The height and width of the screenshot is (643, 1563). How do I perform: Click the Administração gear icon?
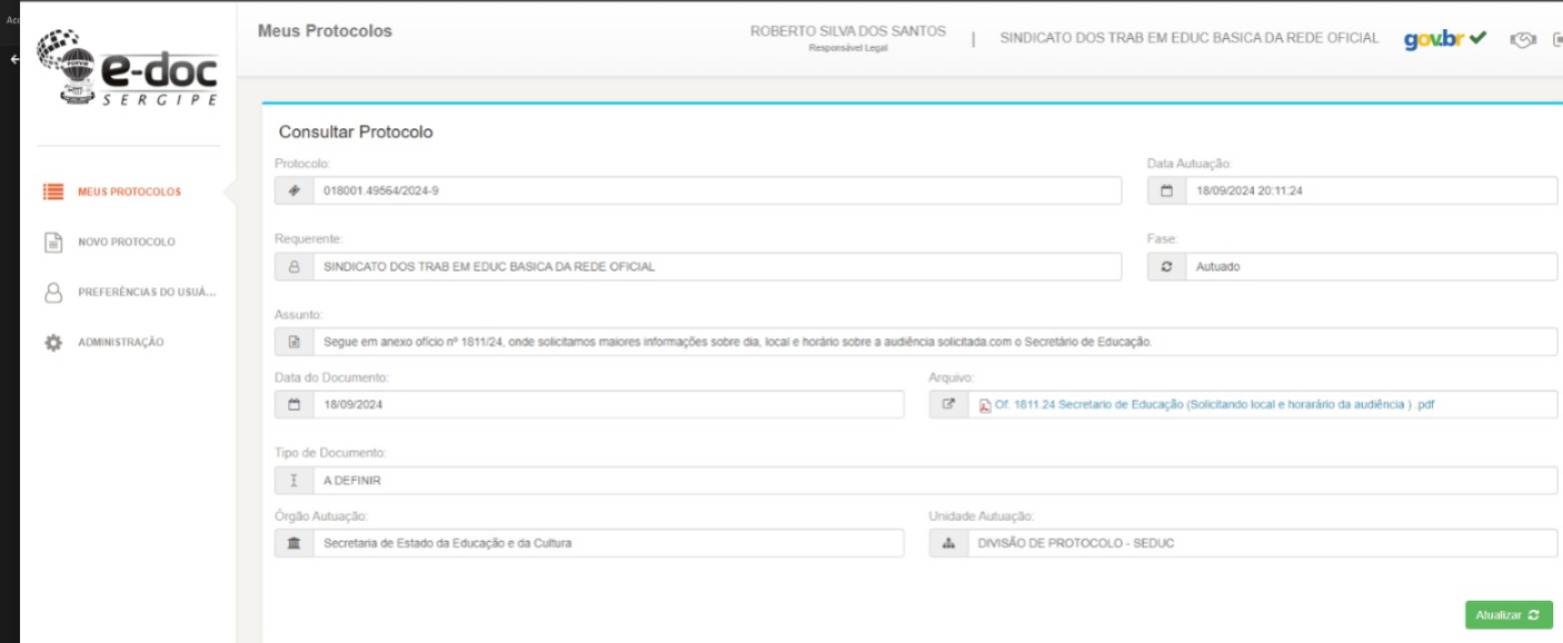tap(54, 342)
